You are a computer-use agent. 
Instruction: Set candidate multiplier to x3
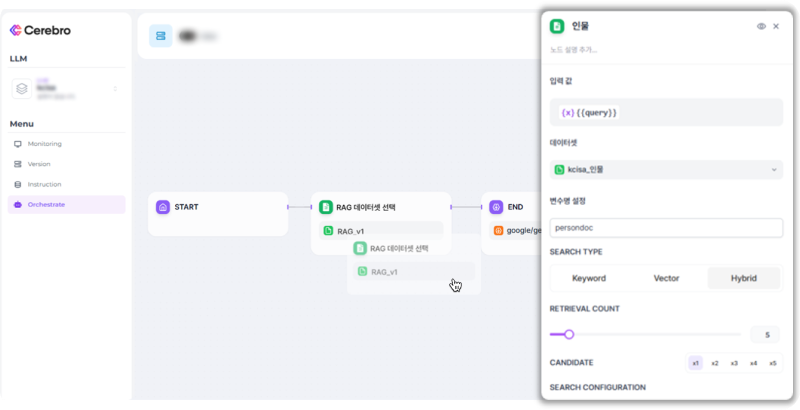click(x=734, y=363)
